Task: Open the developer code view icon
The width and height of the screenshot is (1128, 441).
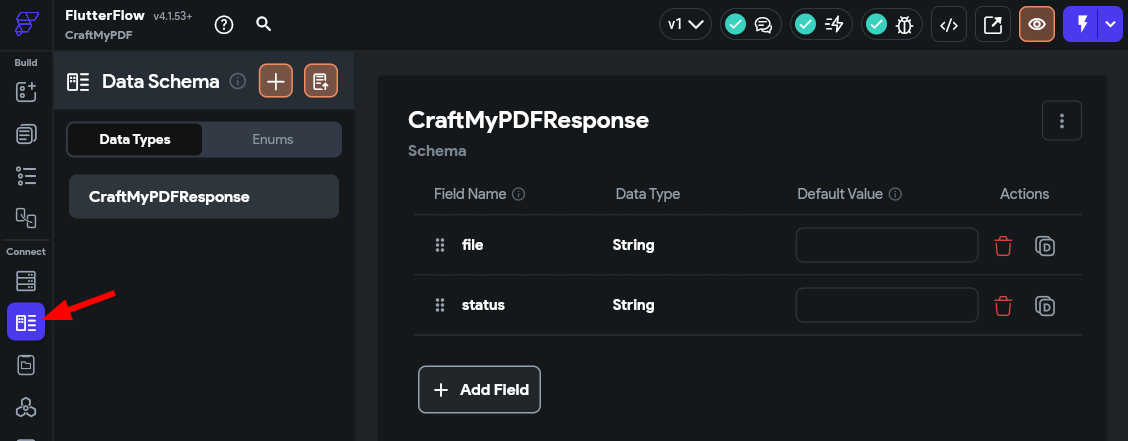Action: pyautogui.click(x=949, y=25)
